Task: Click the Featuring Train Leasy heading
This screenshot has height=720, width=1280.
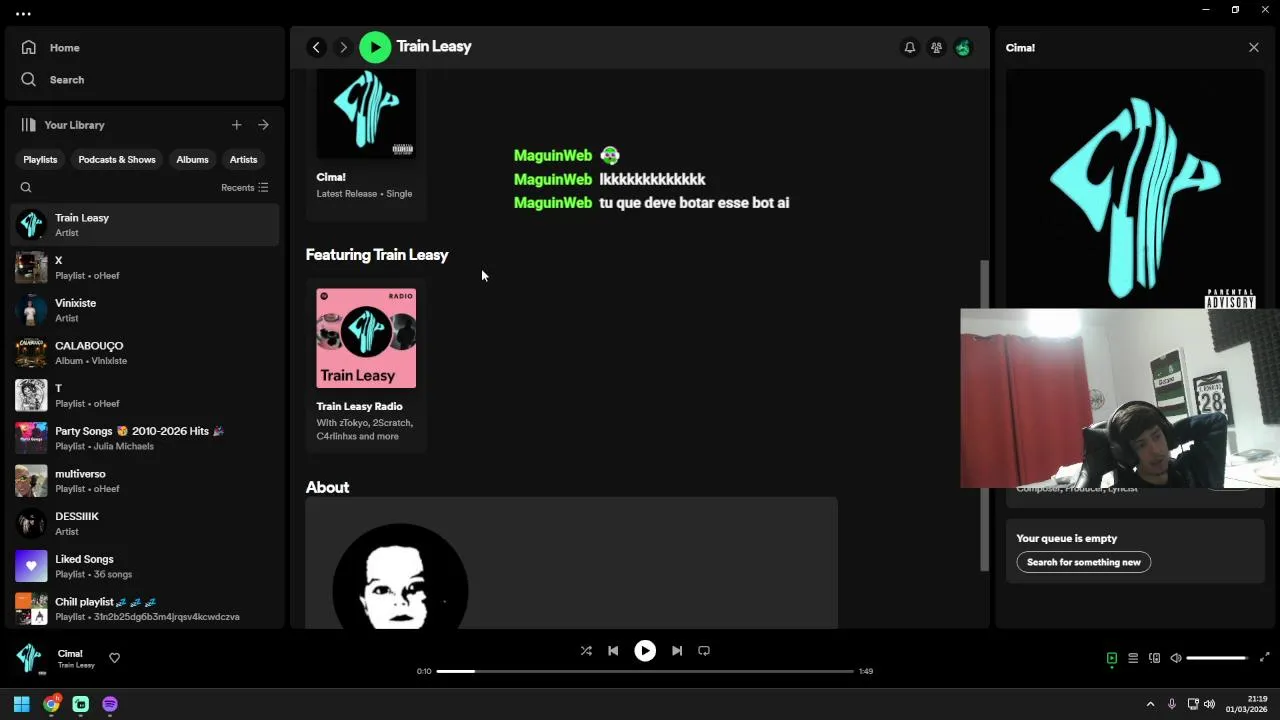Action: 377,255
